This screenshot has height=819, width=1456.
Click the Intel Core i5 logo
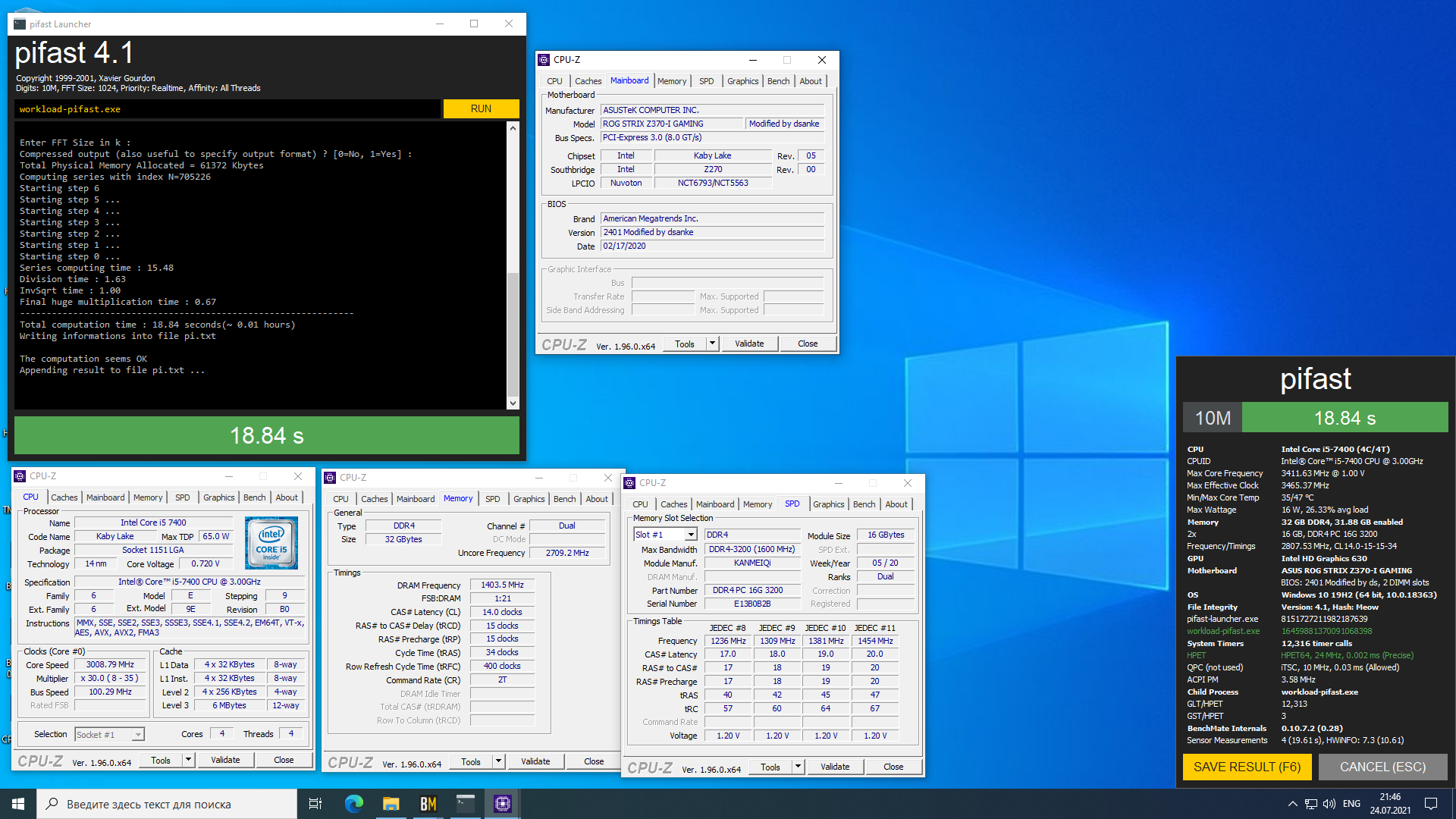pos(271,543)
